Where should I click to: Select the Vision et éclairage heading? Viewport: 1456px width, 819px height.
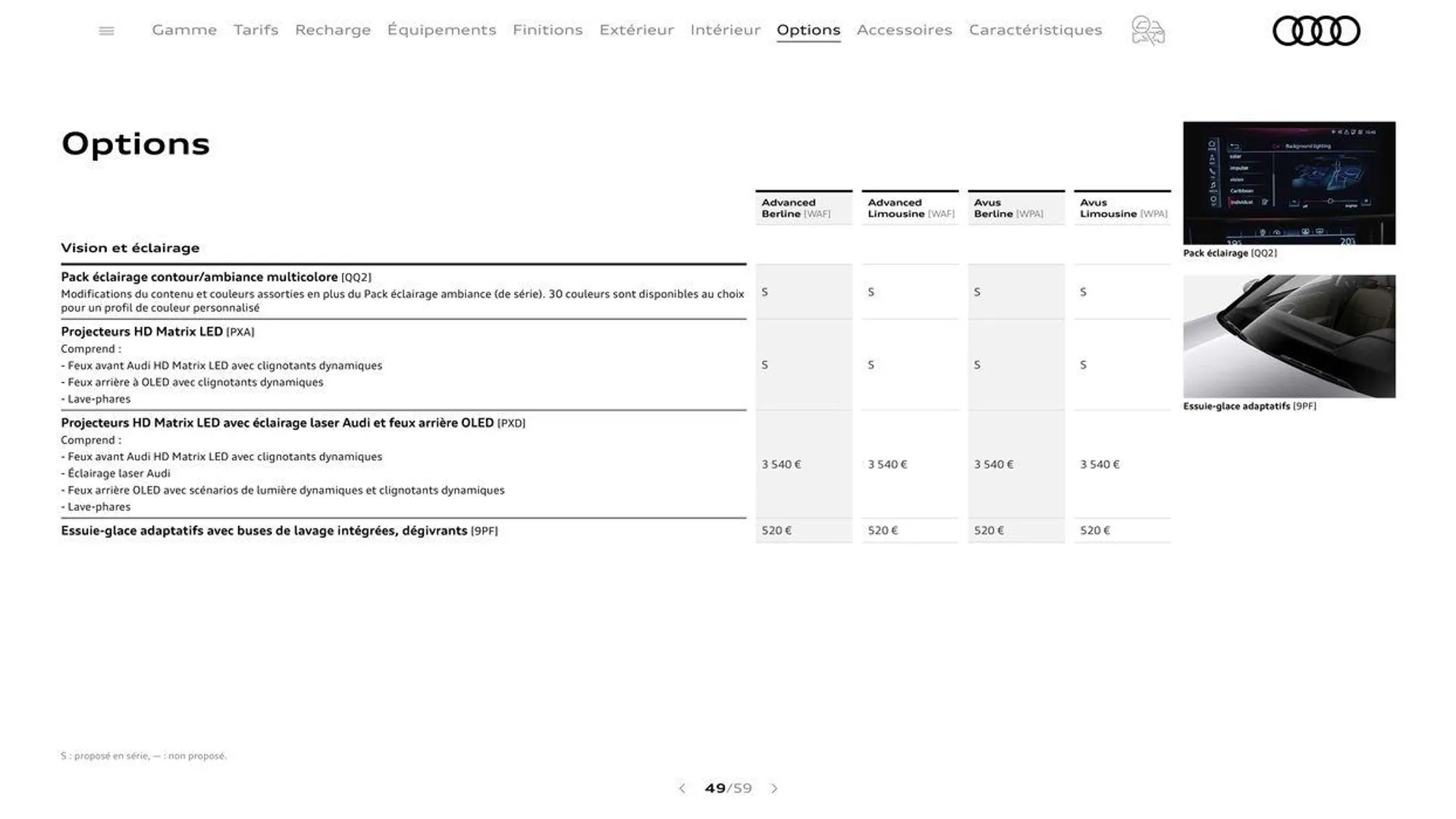click(x=130, y=248)
